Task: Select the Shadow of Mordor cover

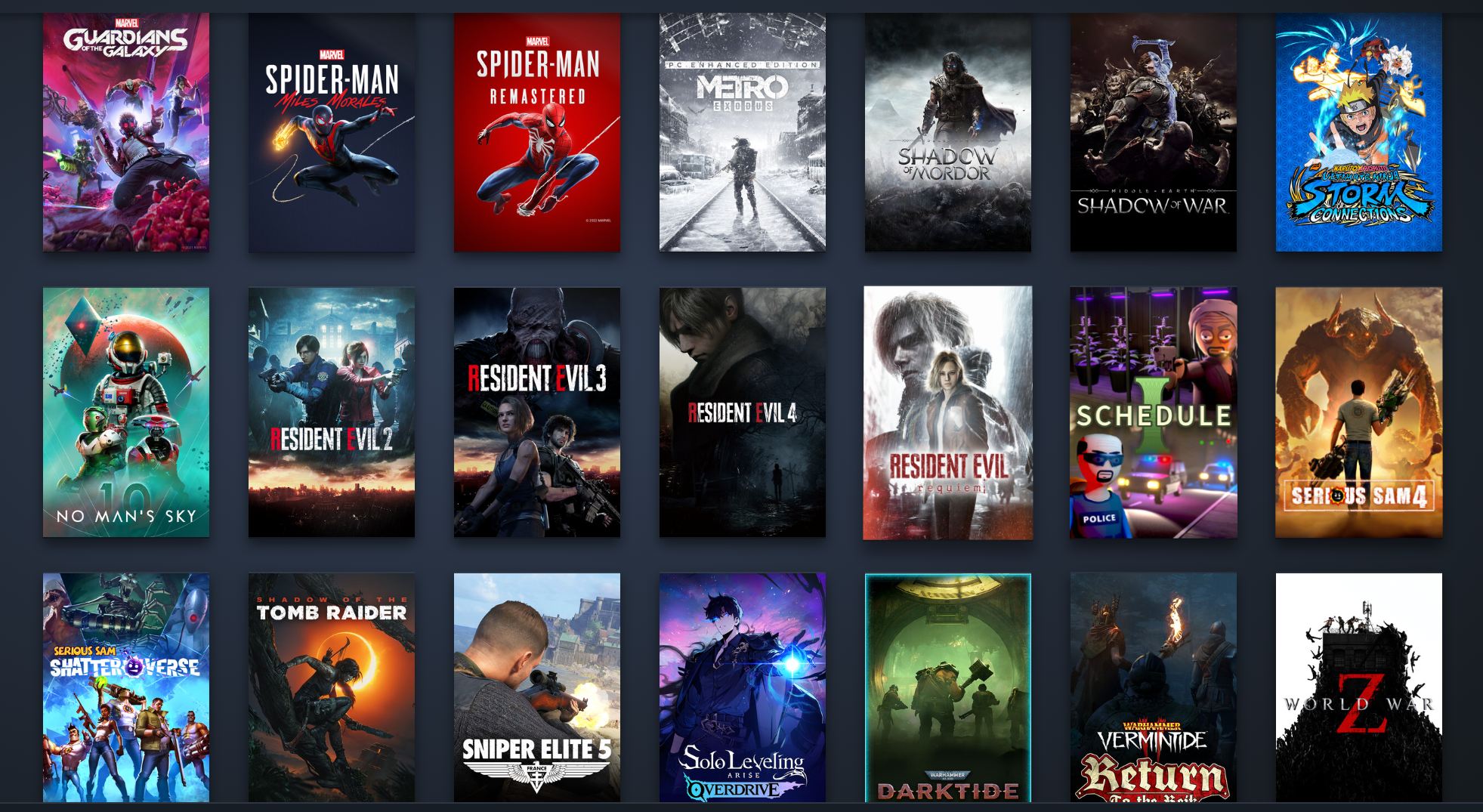Action: [948, 132]
